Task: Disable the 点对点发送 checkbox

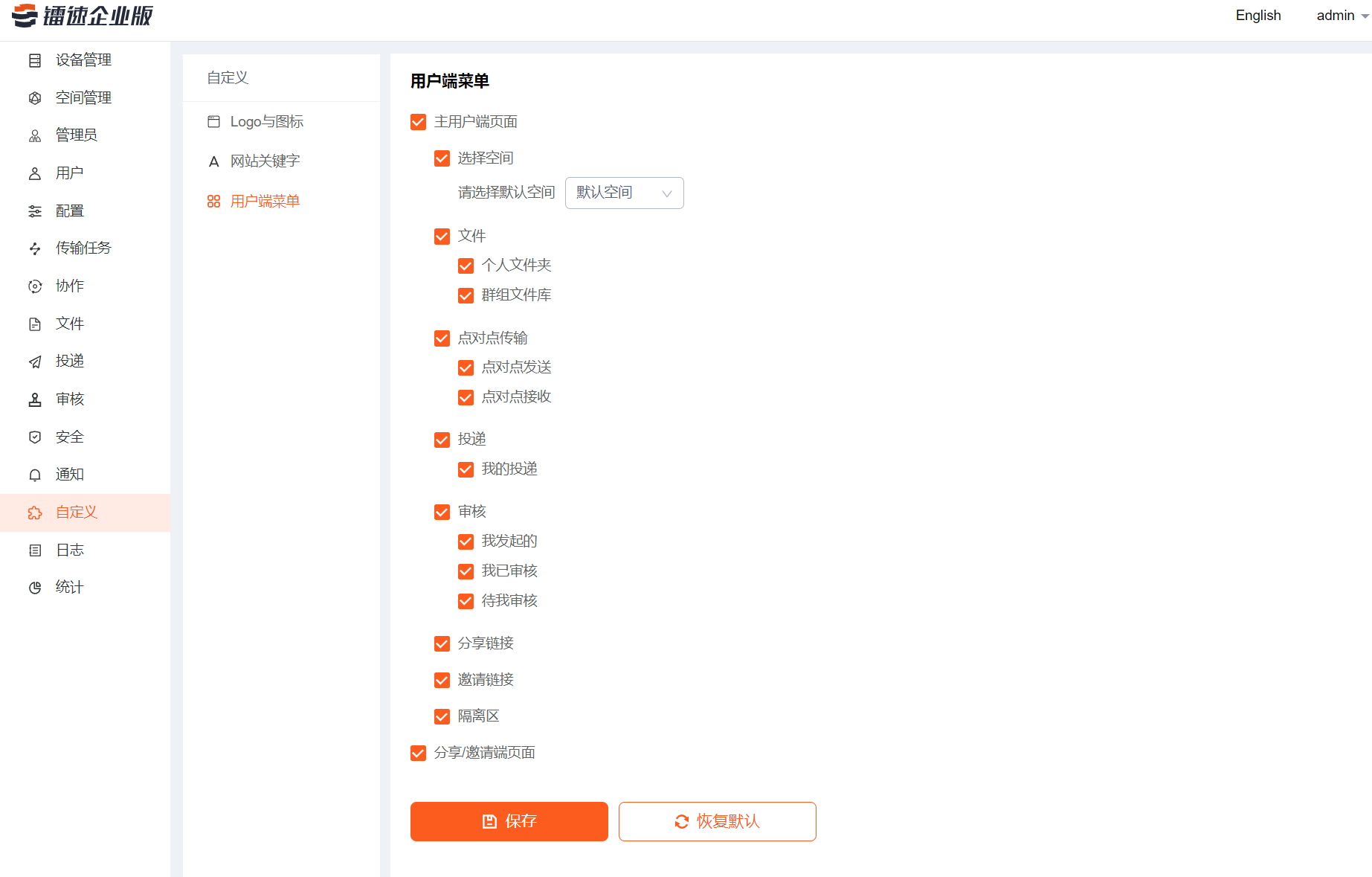Action: tap(466, 367)
